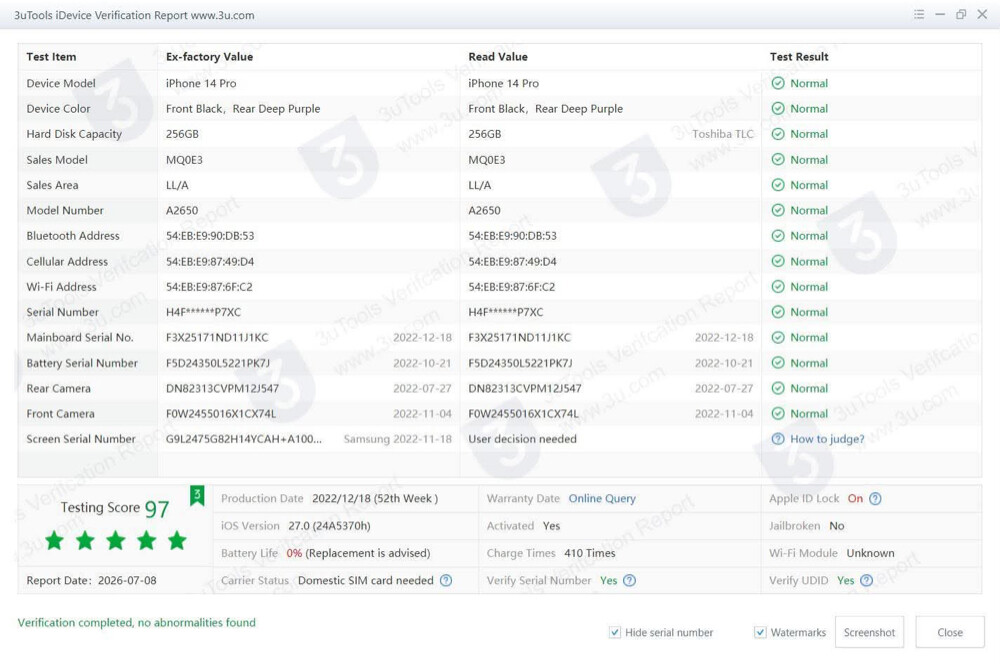Click green 3uTools badge near Testing Score
The image size is (1000, 664).
coord(197,495)
